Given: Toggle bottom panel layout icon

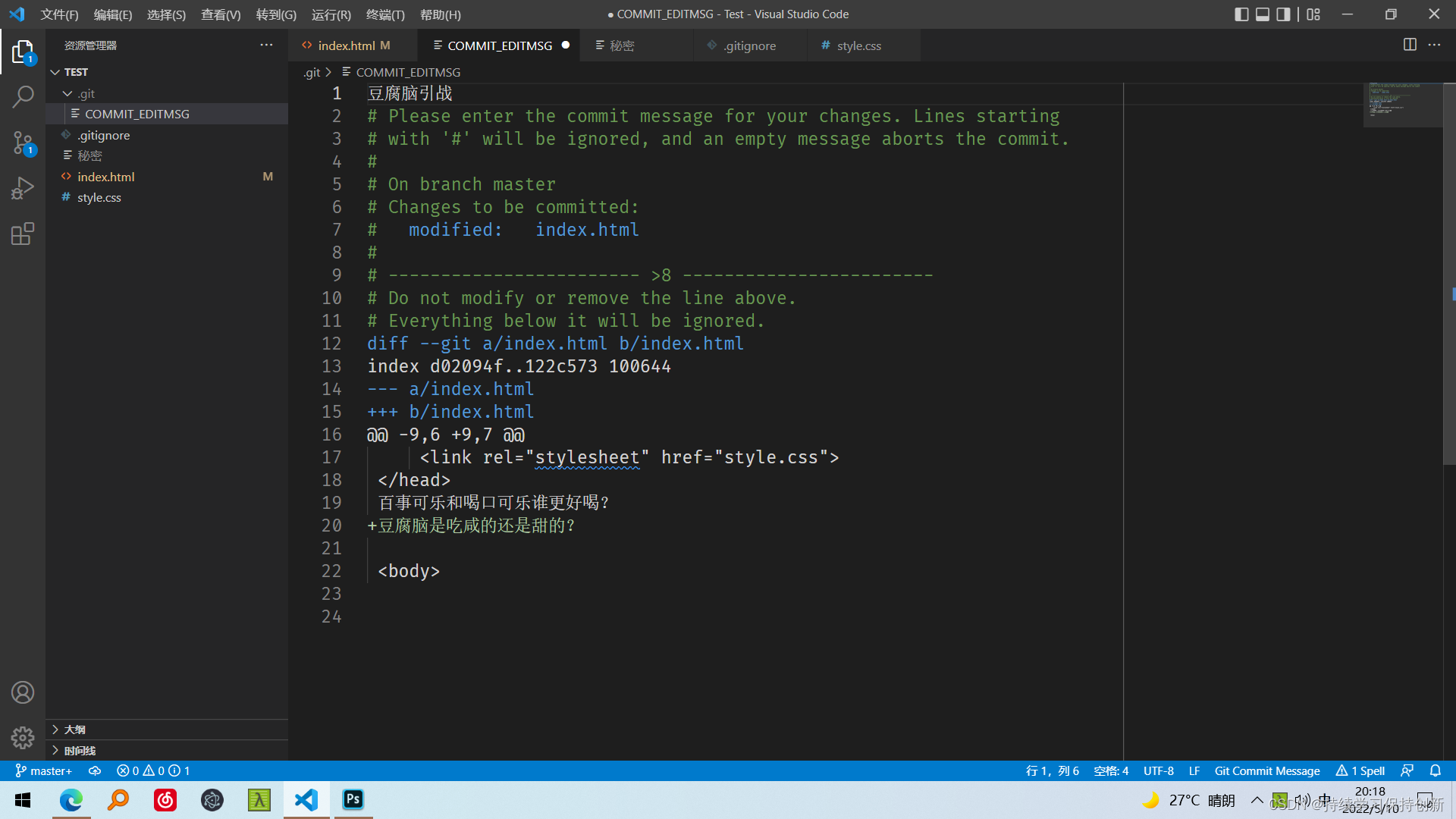Looking at the screenshot, I should click(x=1263, y=14).
